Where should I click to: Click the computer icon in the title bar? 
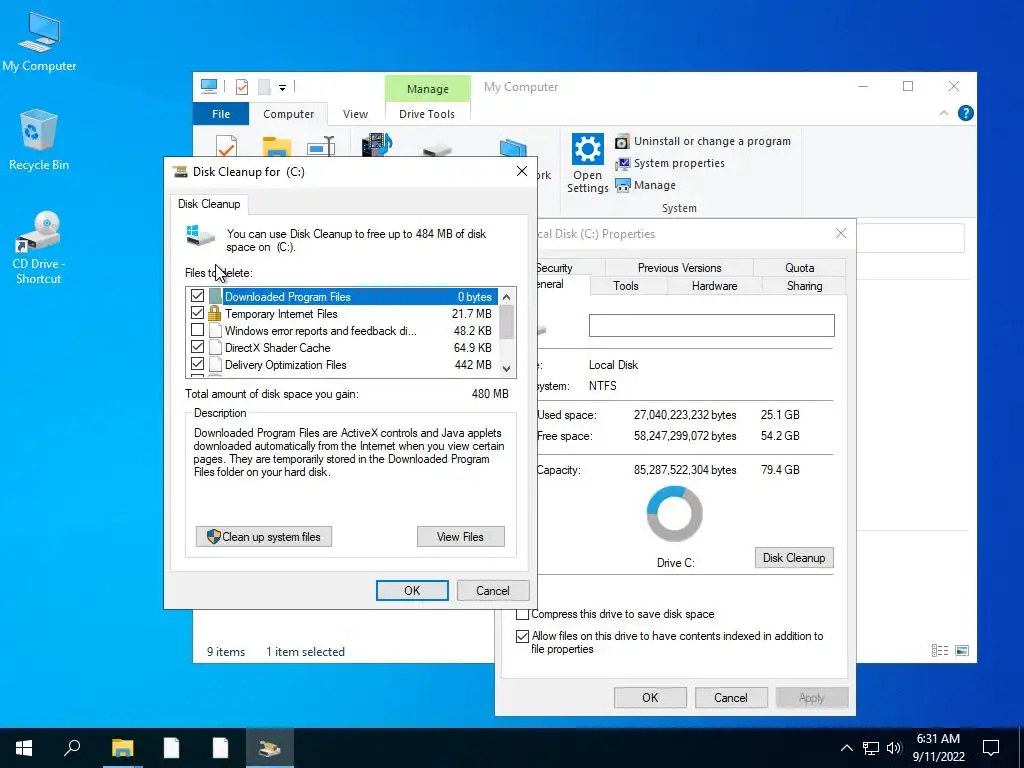click(209, 86)
